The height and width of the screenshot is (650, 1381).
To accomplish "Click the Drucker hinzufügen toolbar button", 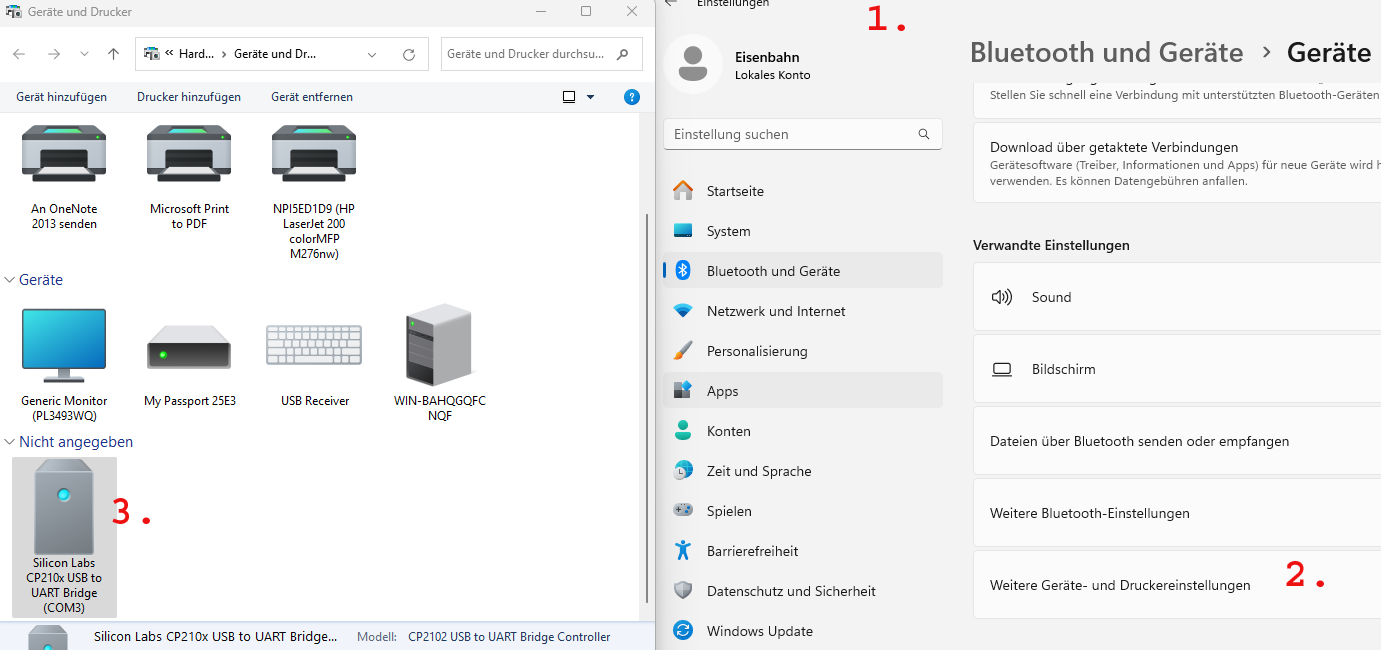I will pyautogui.click(x=189, y=97).
